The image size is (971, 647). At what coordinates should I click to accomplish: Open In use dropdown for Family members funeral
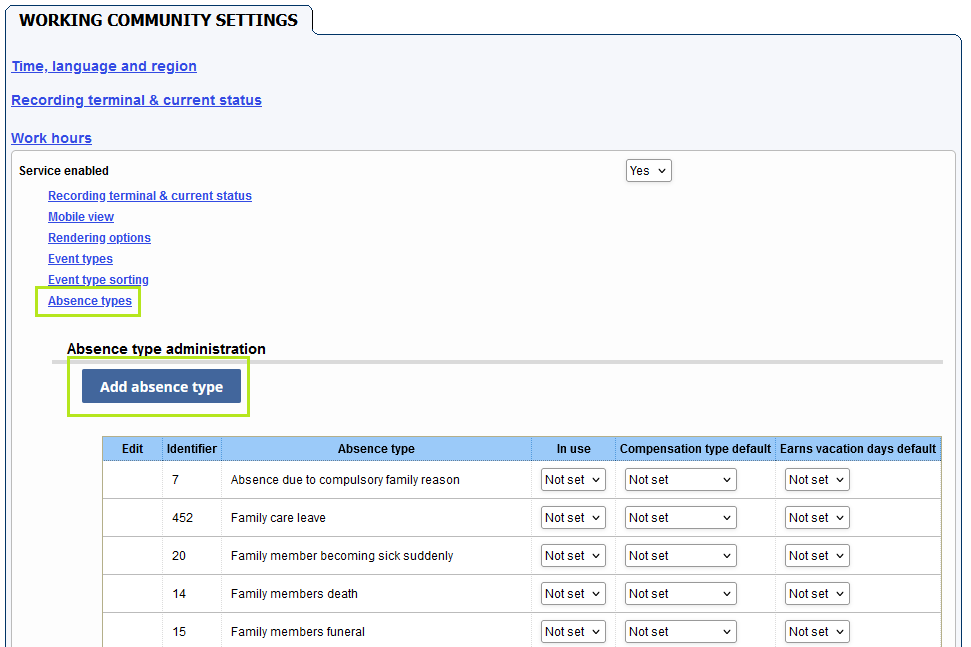coord(573,632)
